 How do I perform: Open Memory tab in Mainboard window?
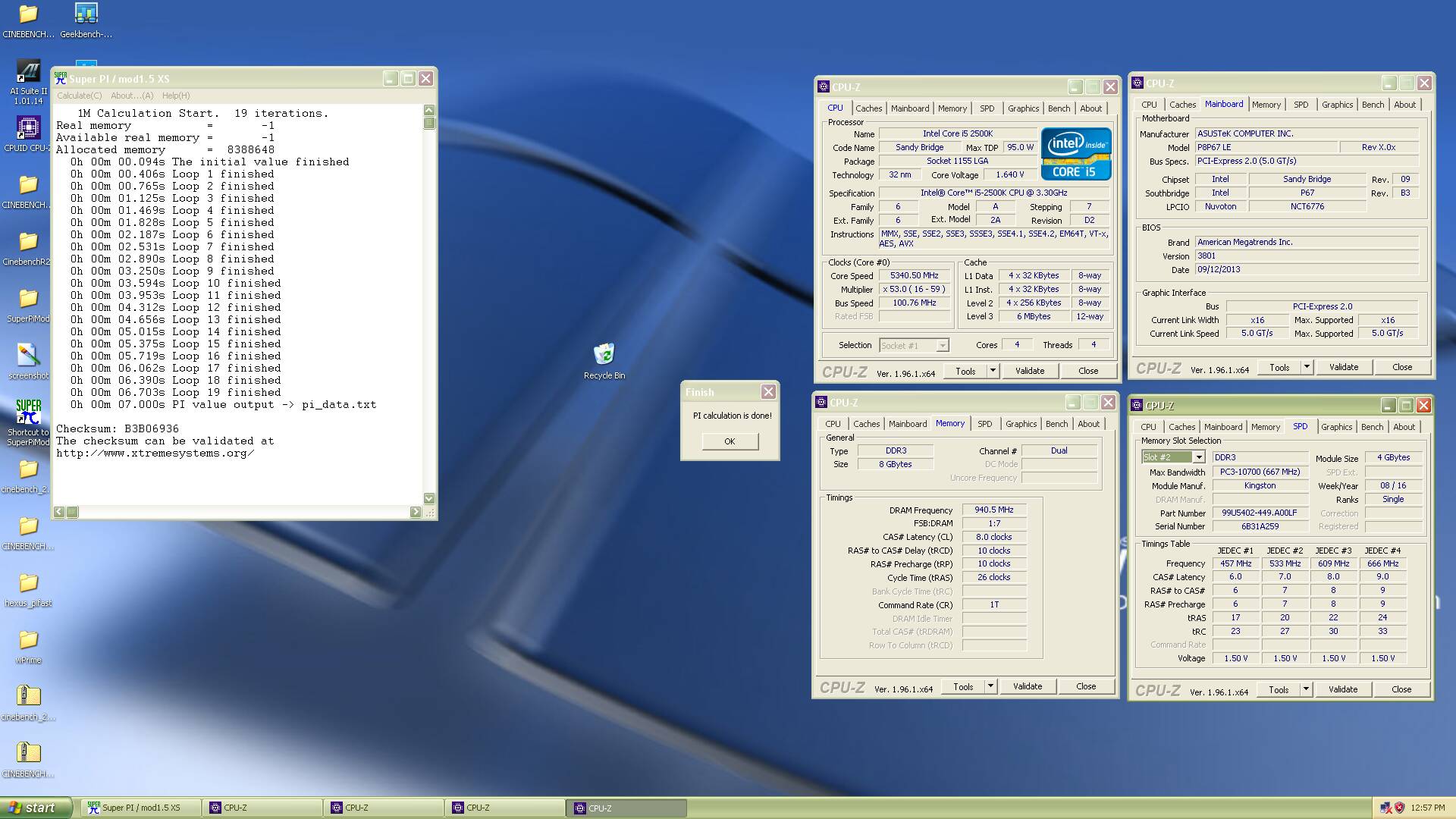(1266, 105)
